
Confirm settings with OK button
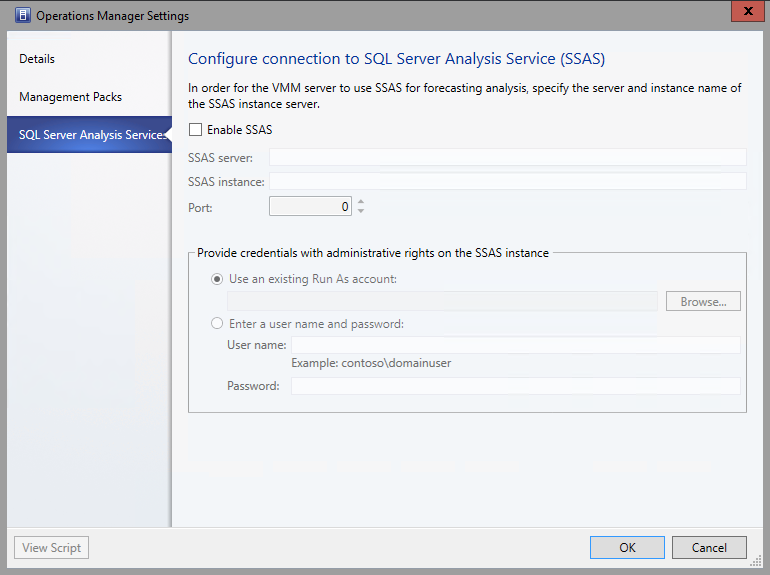pyautogui.click(x=627, y=548)
